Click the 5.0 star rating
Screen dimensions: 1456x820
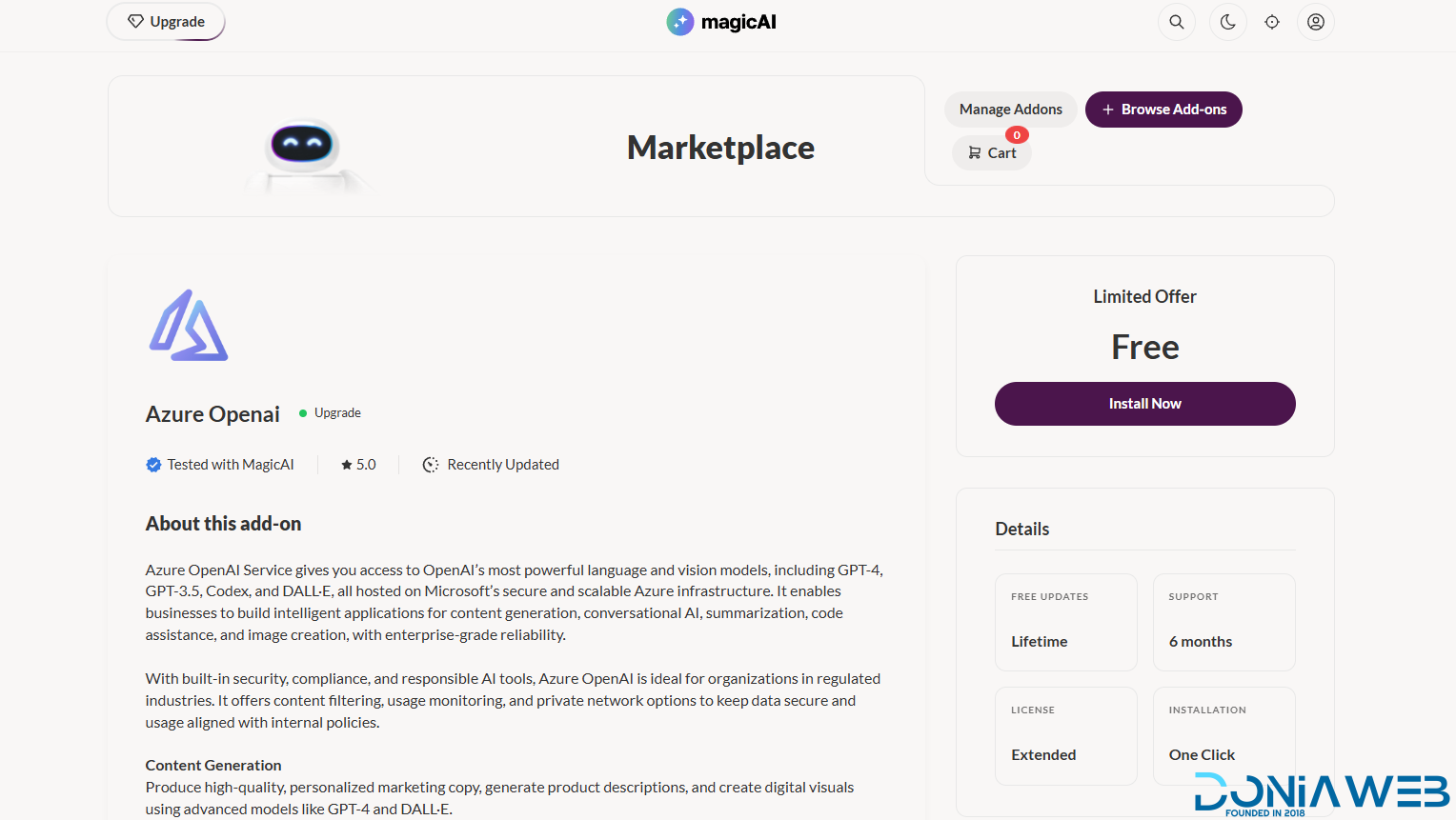(359, 465)
